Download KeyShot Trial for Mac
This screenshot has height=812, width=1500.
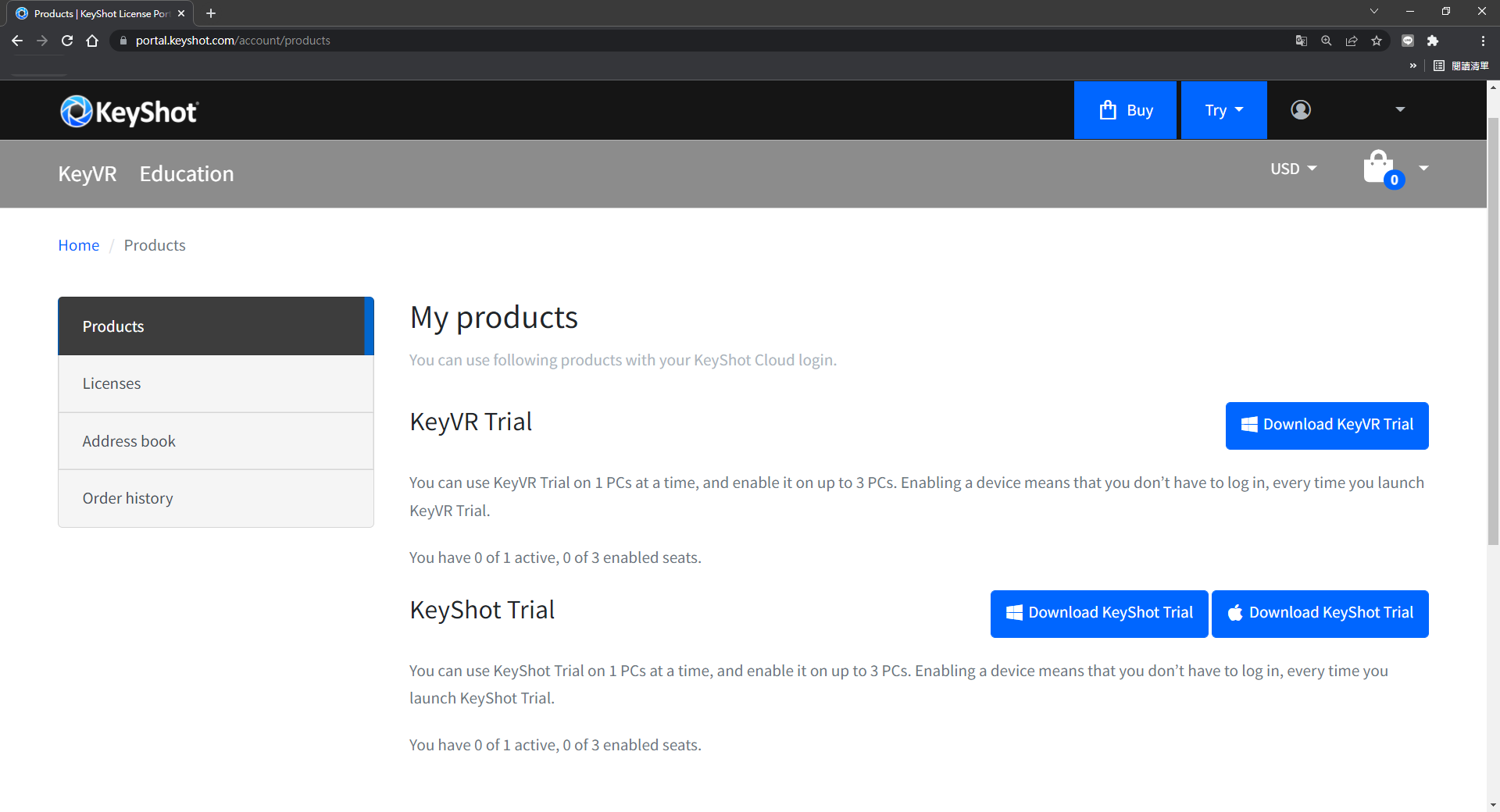pos(1320,614)
